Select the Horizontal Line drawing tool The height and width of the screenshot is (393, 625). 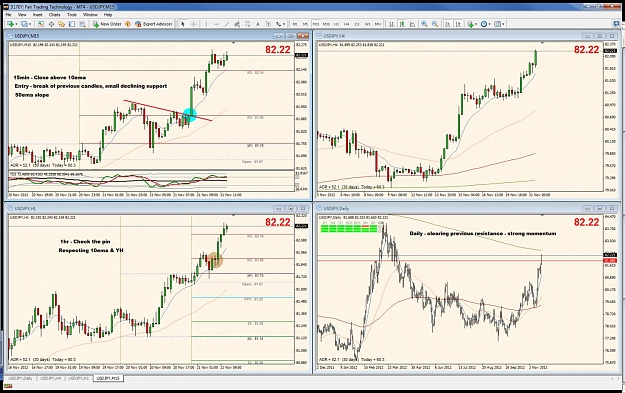pyautogui.click(x=216, y=24)
